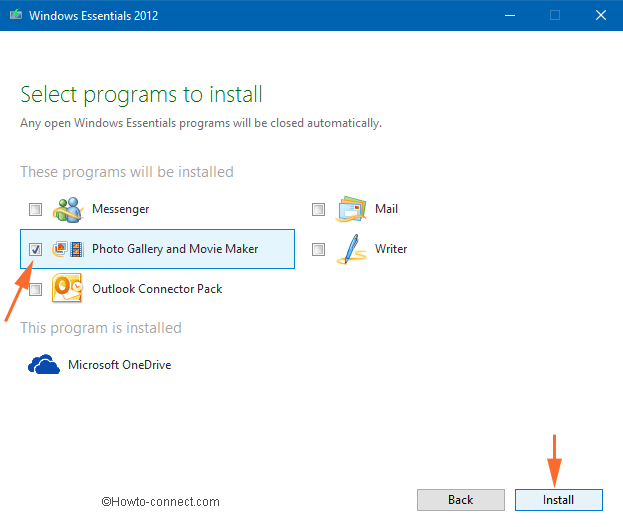Screen dimensions: 623x527
Task: Click the 'This program is installed' heading
Action: 101,328
